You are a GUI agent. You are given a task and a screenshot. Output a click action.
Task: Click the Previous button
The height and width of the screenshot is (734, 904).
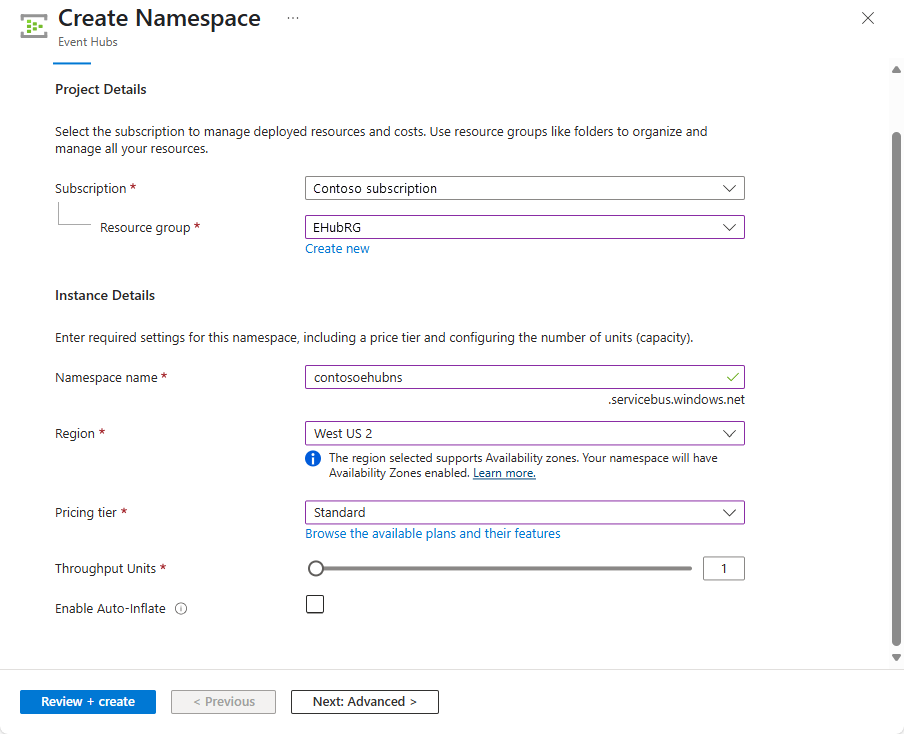(x=223, y=701)
